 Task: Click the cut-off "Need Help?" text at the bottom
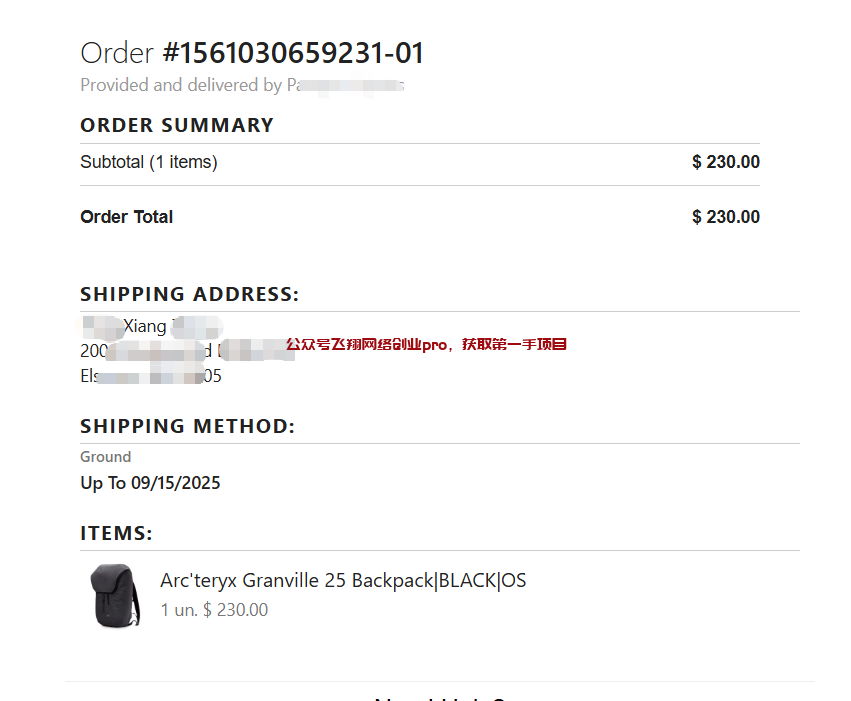coord(440,697)
